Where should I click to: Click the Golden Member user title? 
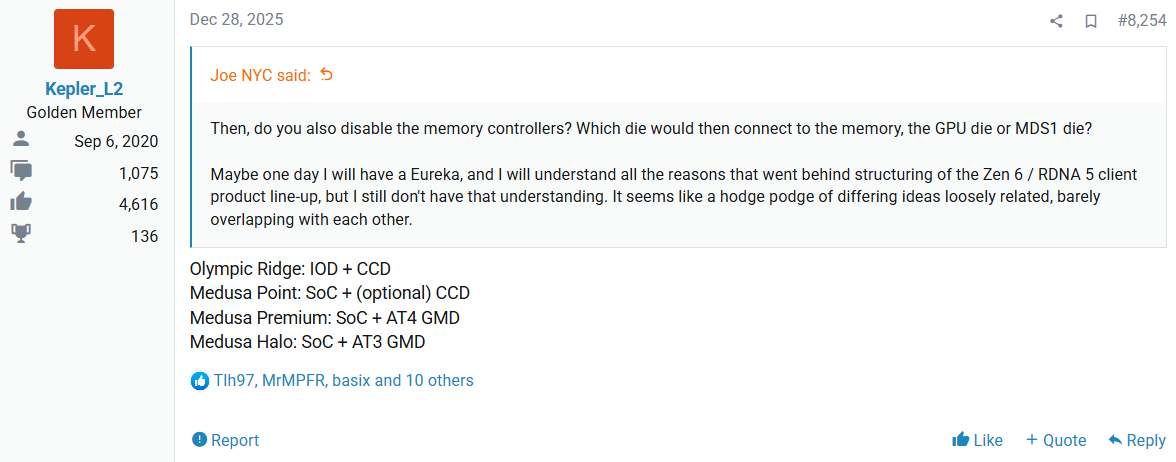point(84,112)
